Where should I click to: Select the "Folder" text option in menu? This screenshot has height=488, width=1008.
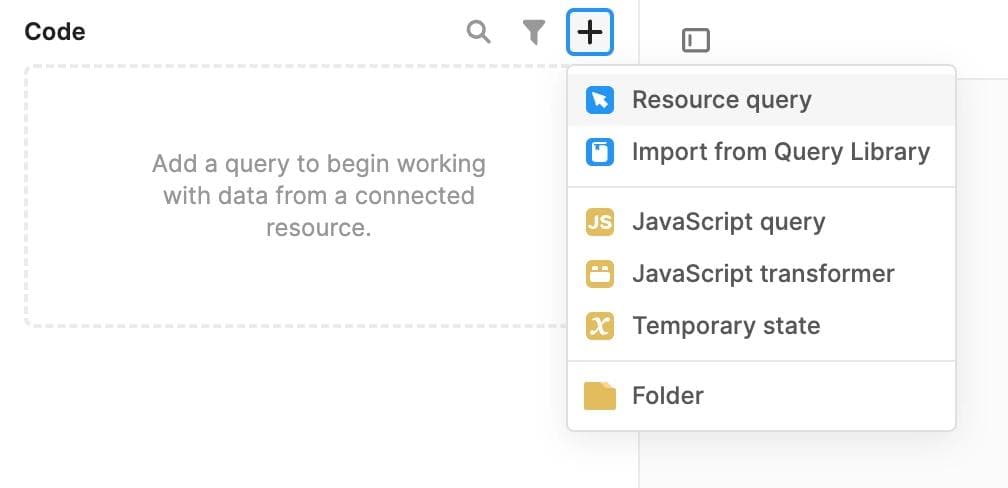(x=667, y=396)
